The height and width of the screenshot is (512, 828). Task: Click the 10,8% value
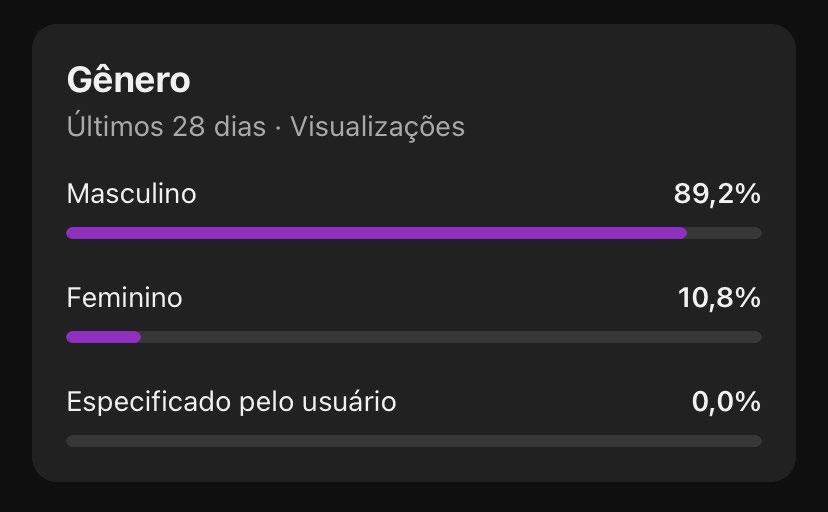point(718,297)
